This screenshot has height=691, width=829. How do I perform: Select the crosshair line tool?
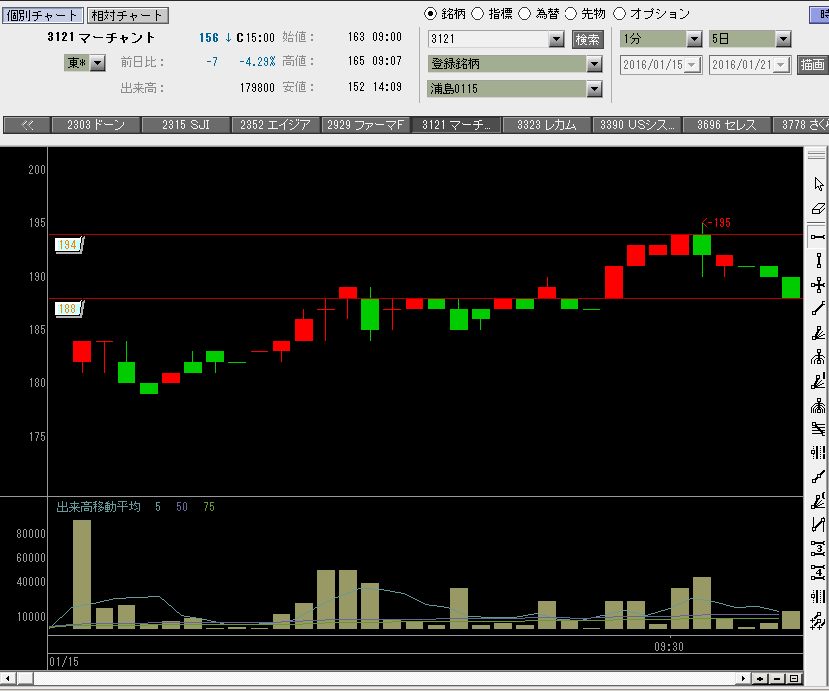[818, 285]
